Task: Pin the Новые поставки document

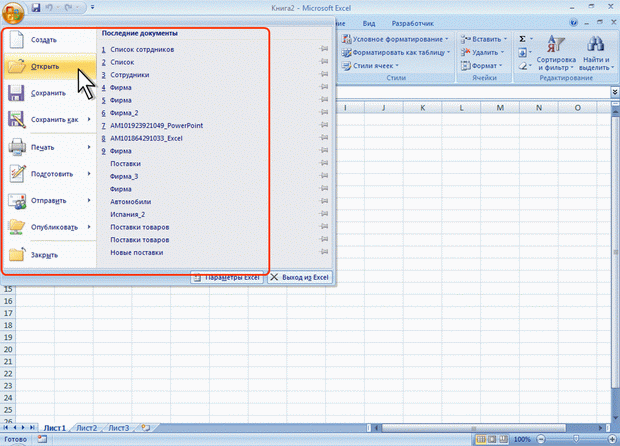Action: [x=324, y=251]
